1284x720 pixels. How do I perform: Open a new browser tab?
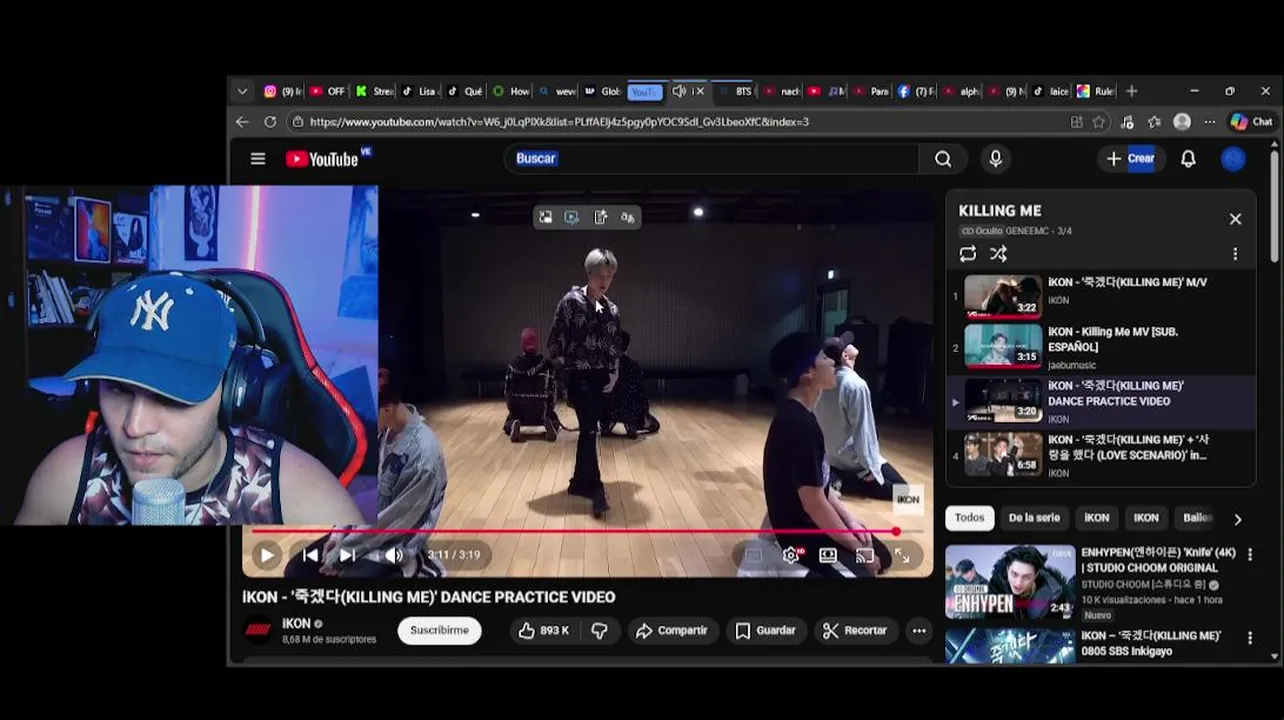[x=1132, y=91]
